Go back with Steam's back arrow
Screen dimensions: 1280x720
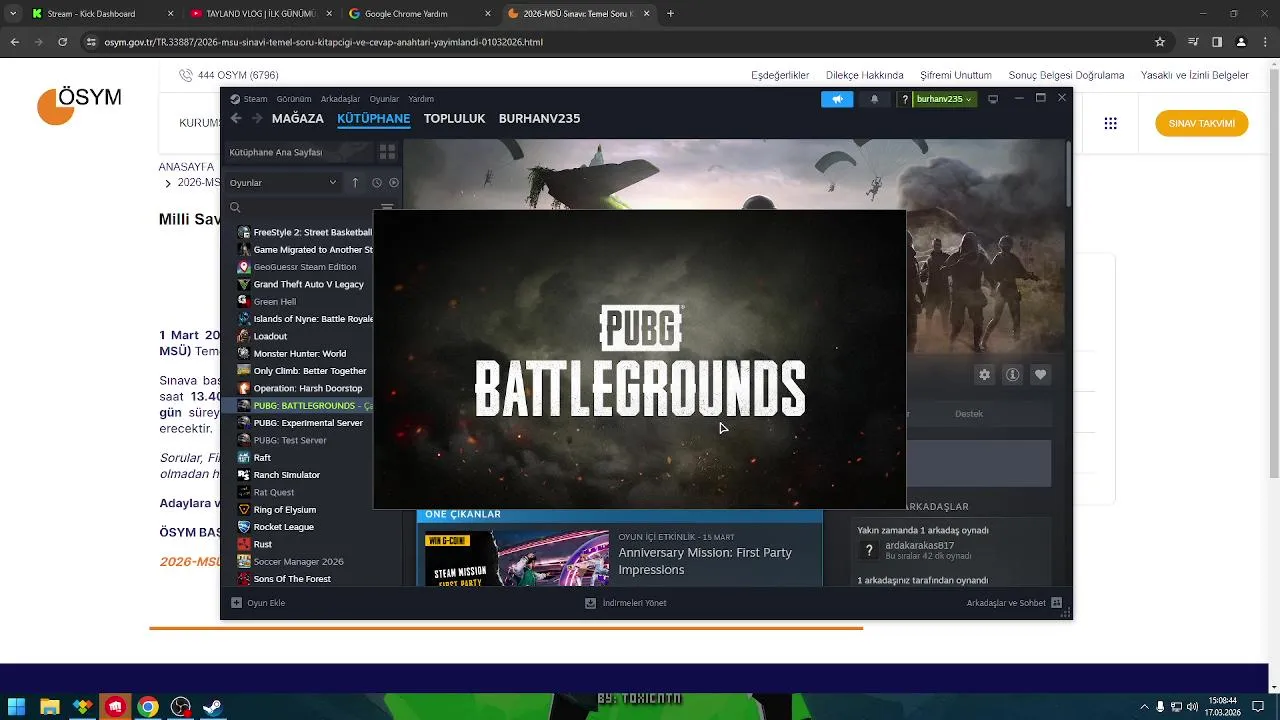point(236,118)
